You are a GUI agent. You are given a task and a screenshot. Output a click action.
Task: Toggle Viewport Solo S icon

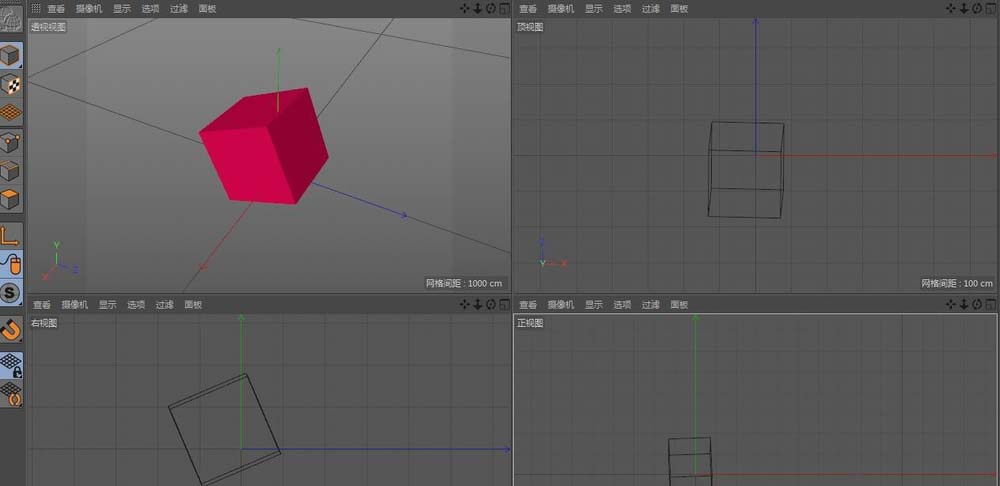click(x=11, y=293)
